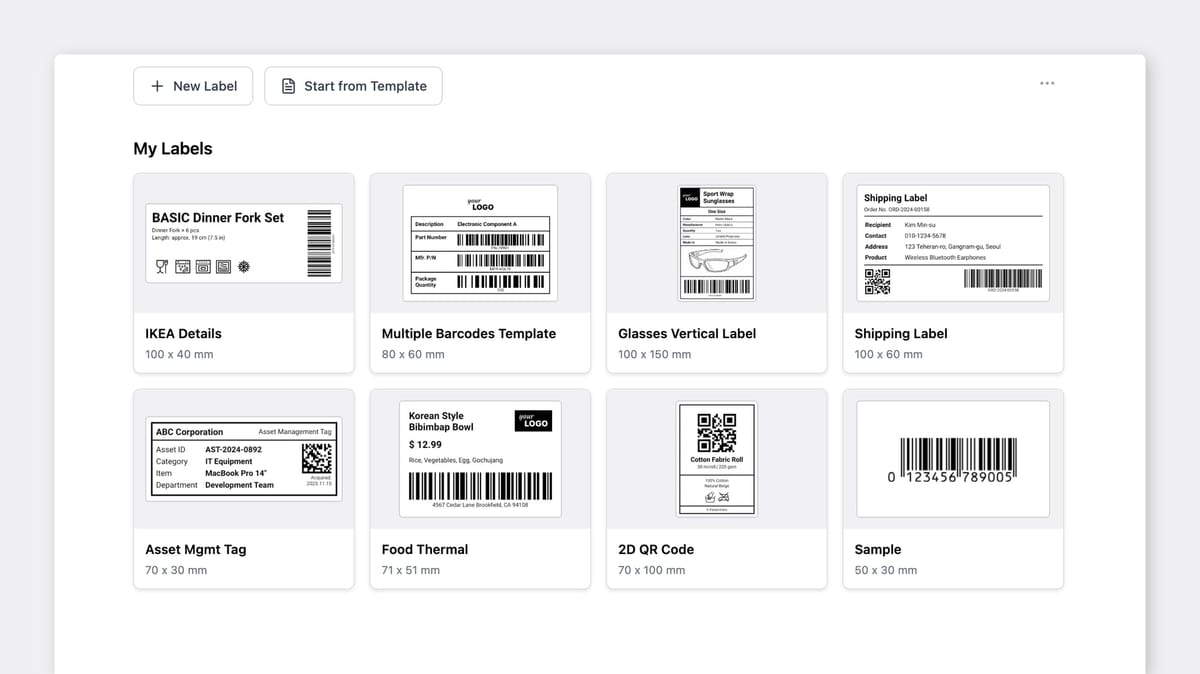
Task: Click the My Labels heading
Action: coord(173,148)
